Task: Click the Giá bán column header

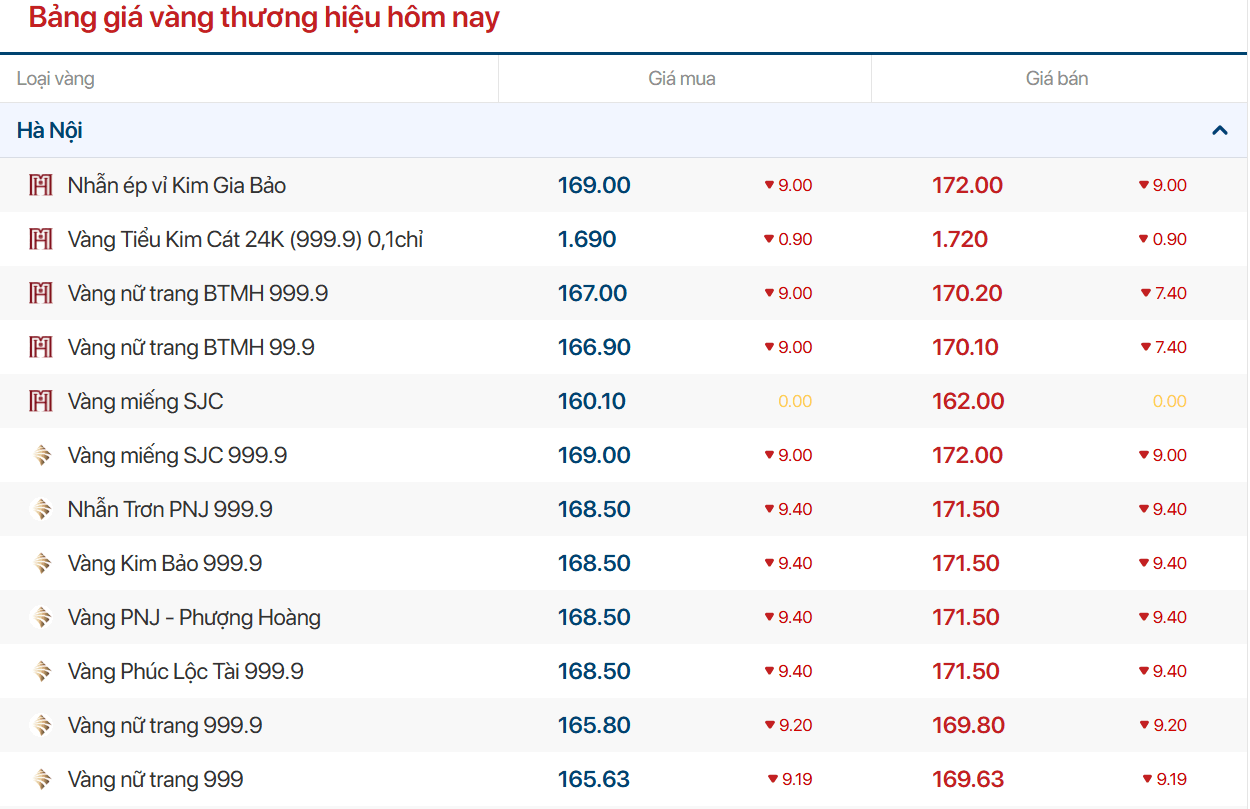Action: (1056, 79)
